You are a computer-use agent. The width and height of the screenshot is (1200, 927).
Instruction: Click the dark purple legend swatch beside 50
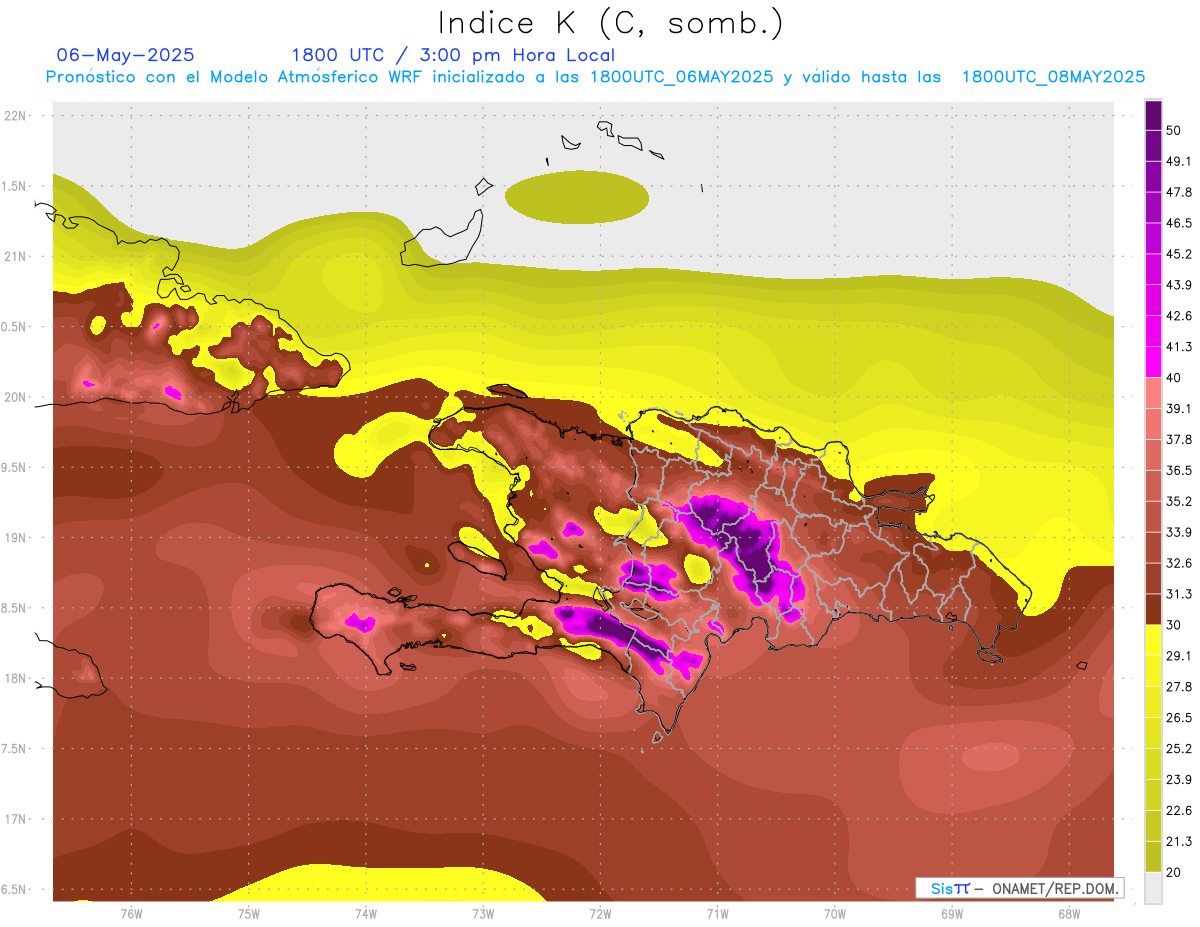point(1153,116)
